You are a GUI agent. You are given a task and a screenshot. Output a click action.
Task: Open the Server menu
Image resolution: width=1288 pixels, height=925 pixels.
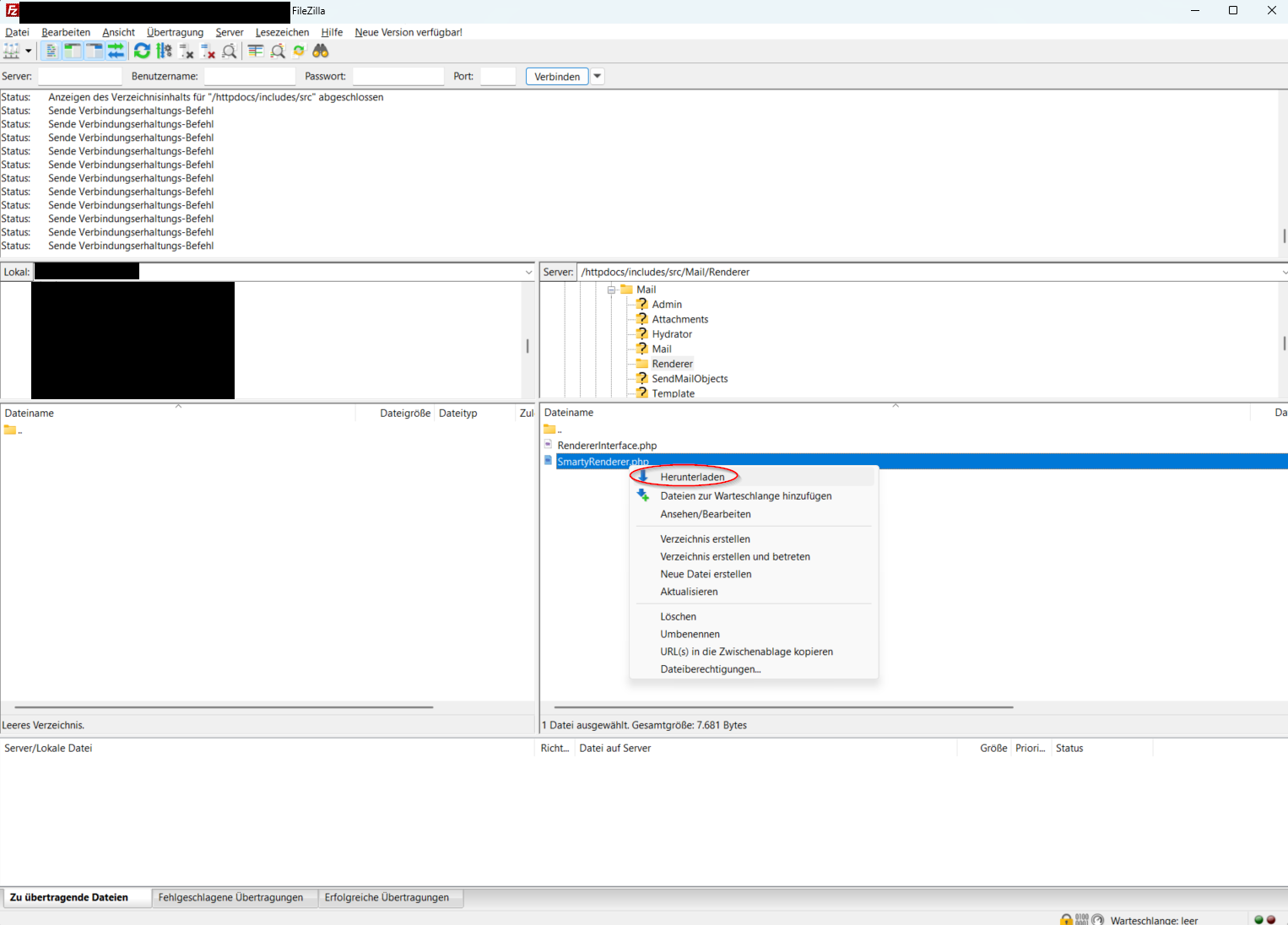click(x=230, y=32)
